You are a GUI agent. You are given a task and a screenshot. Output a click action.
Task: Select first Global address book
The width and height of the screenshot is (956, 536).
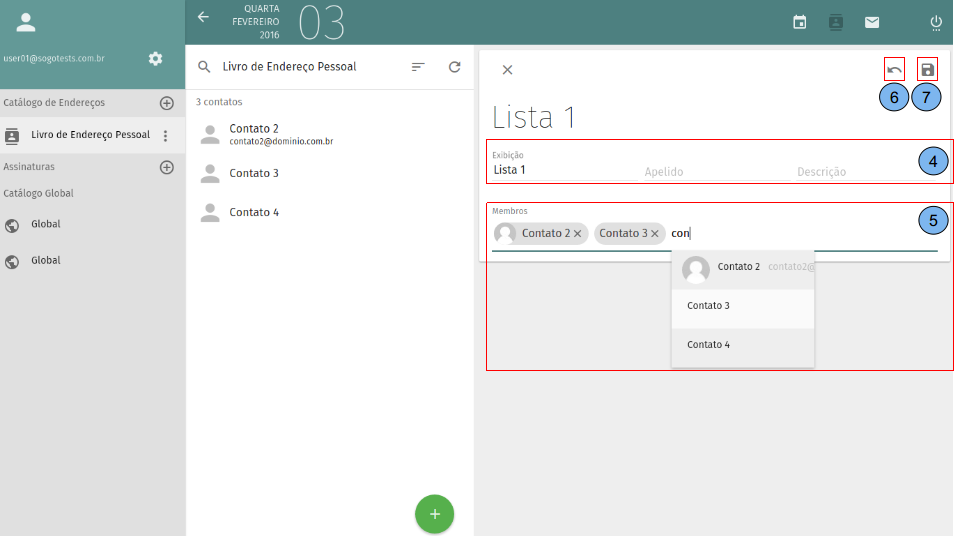click(x=46, y=225)
